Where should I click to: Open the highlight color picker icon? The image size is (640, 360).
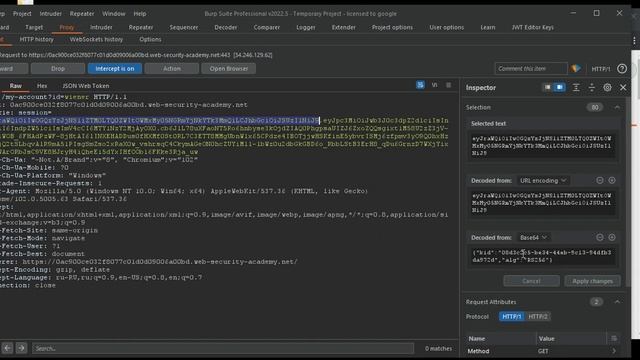coord(576,69)
